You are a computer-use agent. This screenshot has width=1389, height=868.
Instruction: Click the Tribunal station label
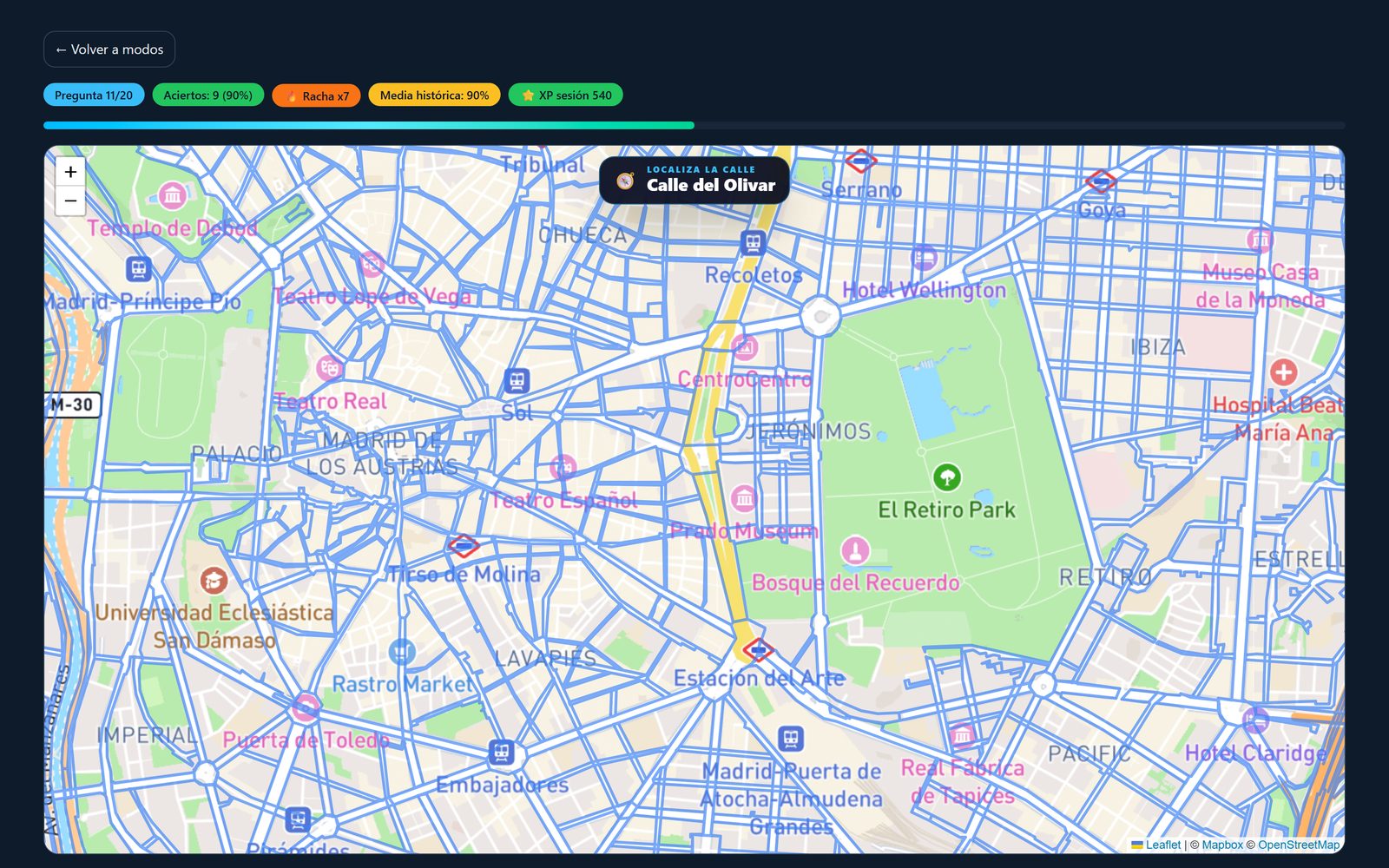click(543, 164)
